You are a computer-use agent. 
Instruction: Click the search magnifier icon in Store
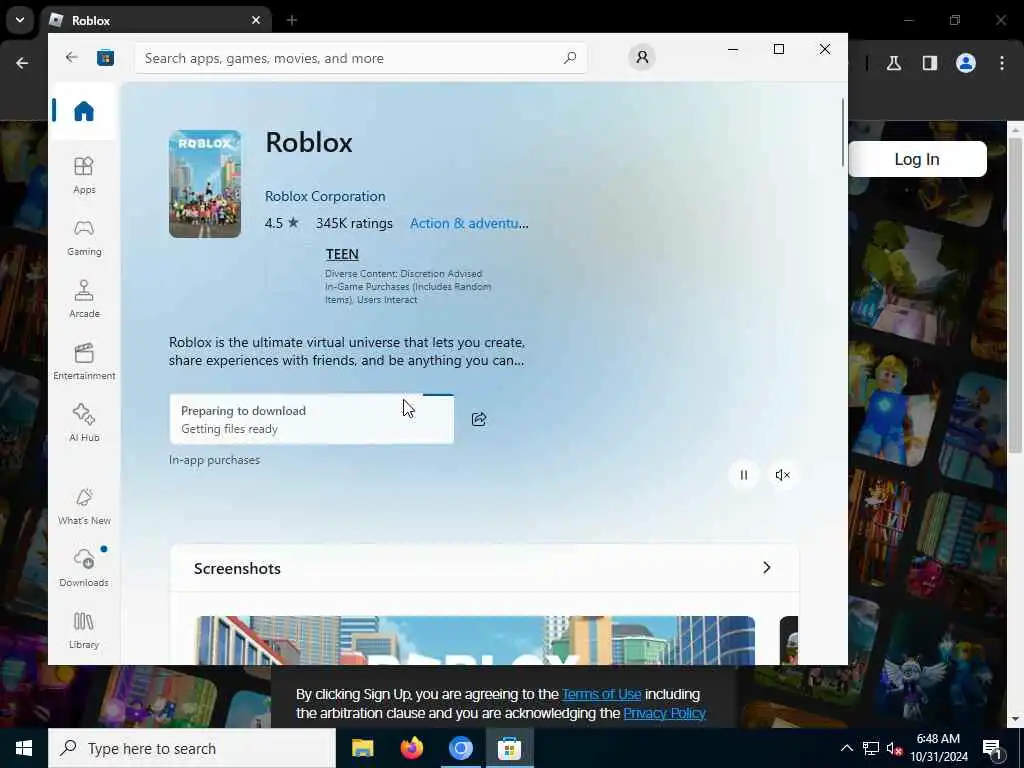pos(569,58)
